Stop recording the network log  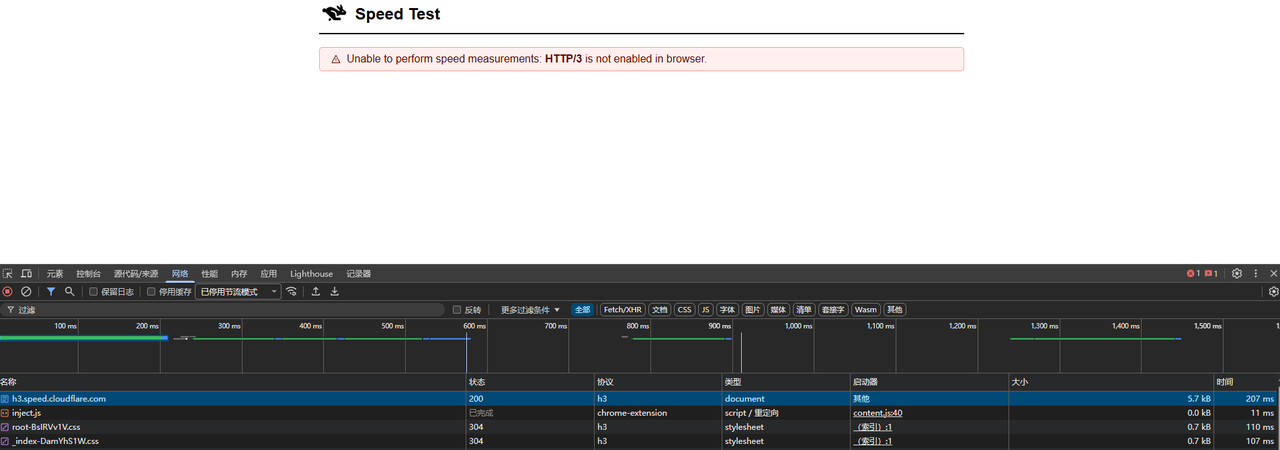click(8, 292)
